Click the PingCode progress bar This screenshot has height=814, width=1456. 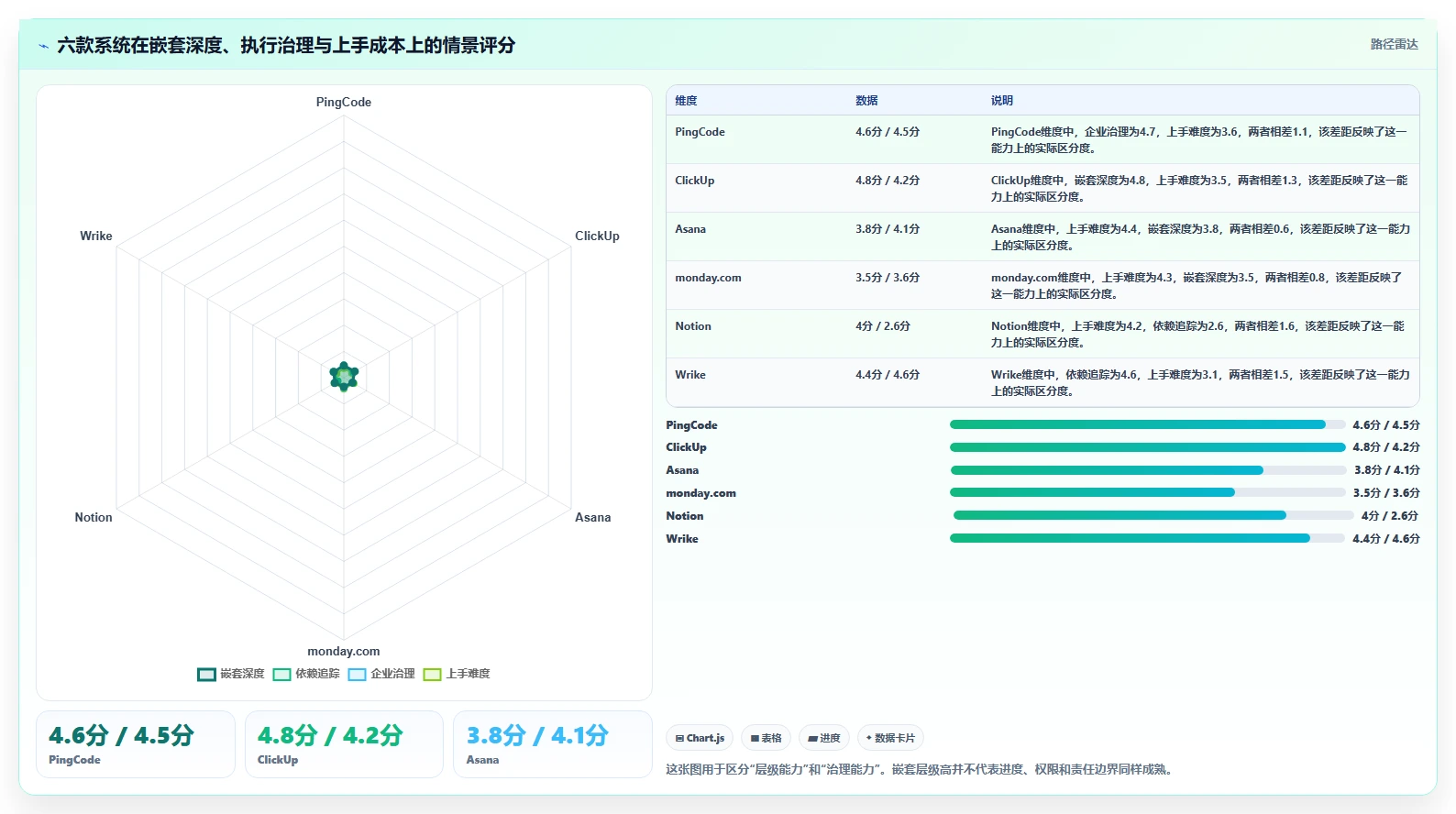tap(1148, 424)
